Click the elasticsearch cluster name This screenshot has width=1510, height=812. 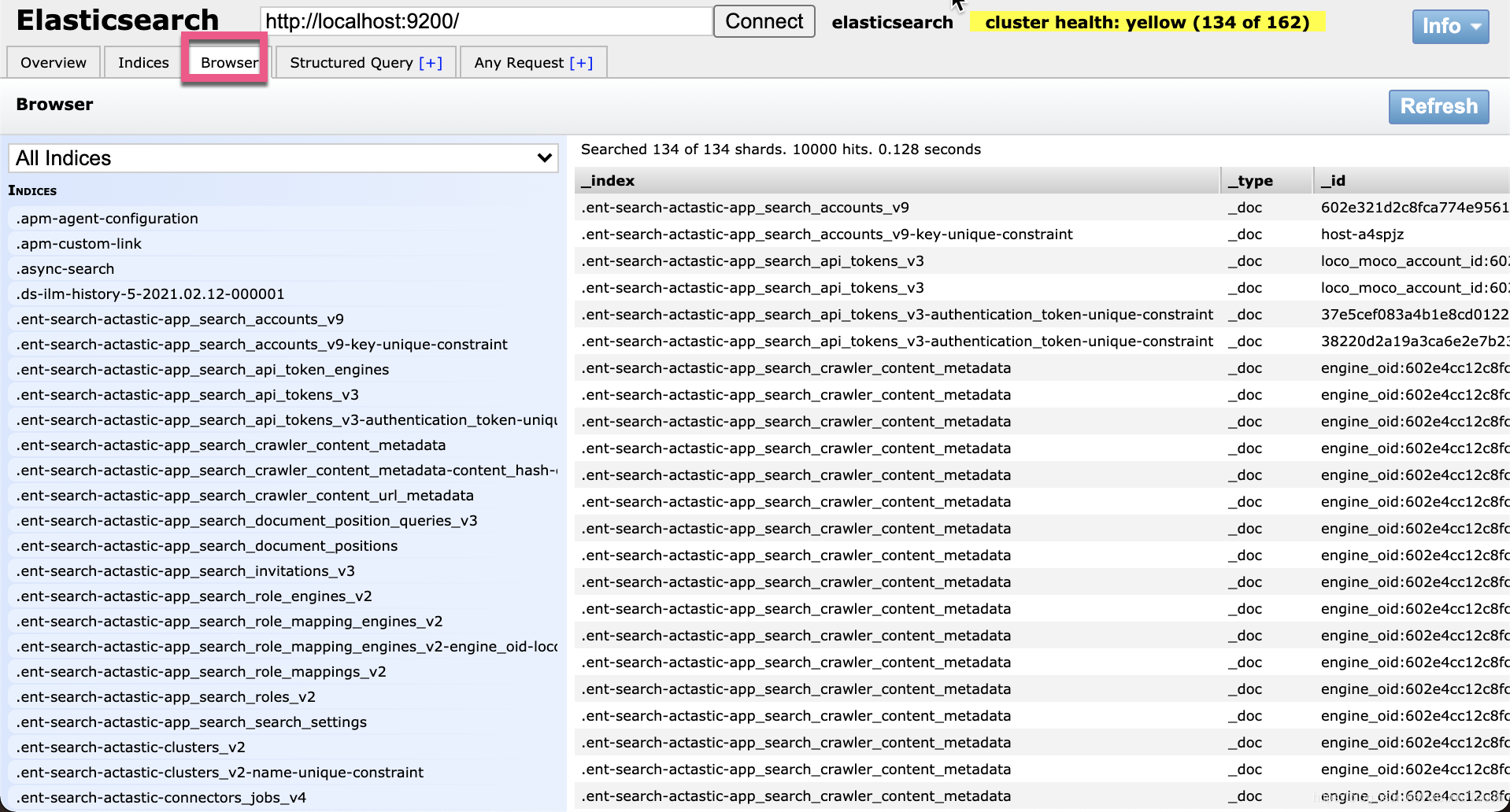[892, 22]
